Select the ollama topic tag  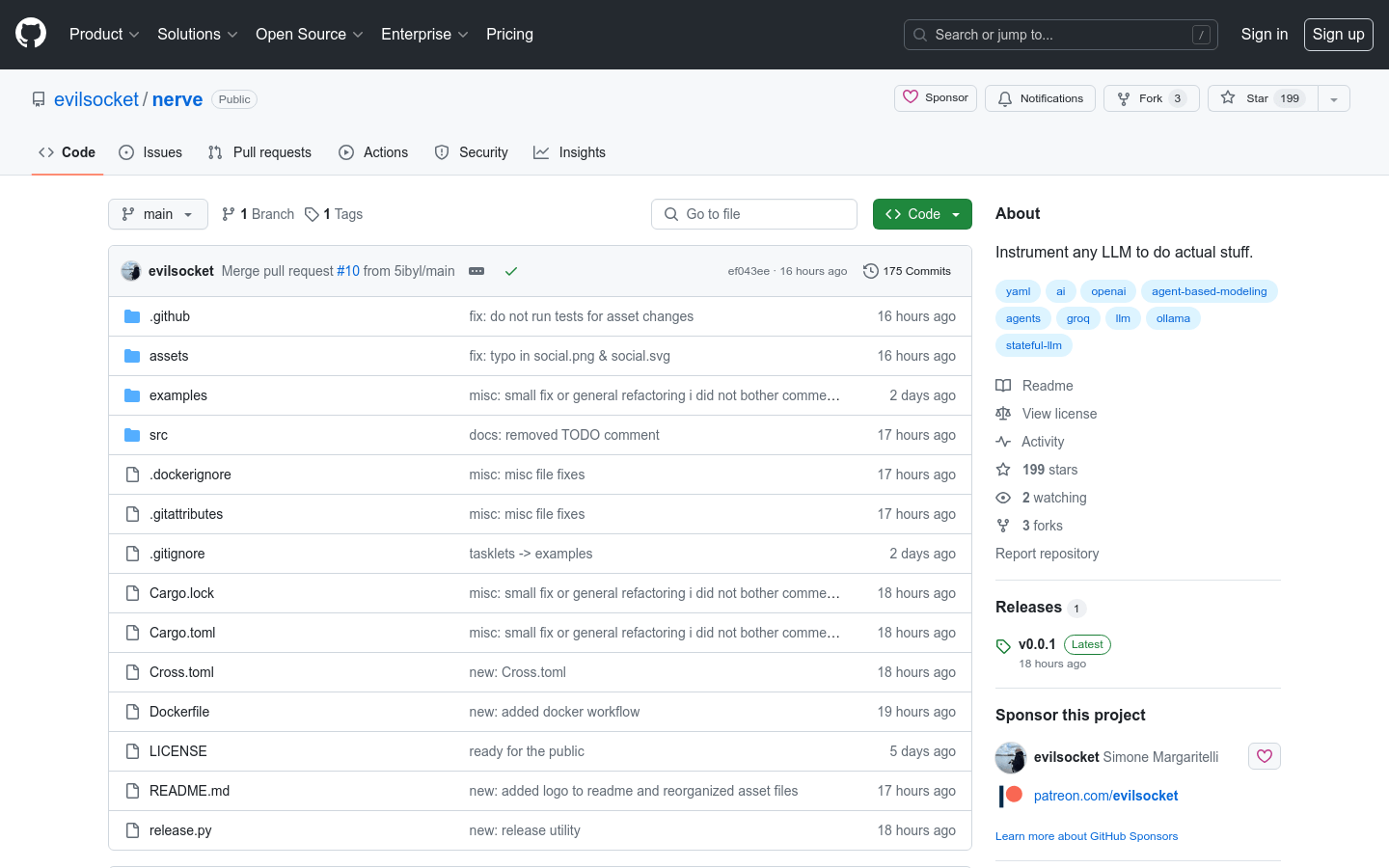point(1173,318)
